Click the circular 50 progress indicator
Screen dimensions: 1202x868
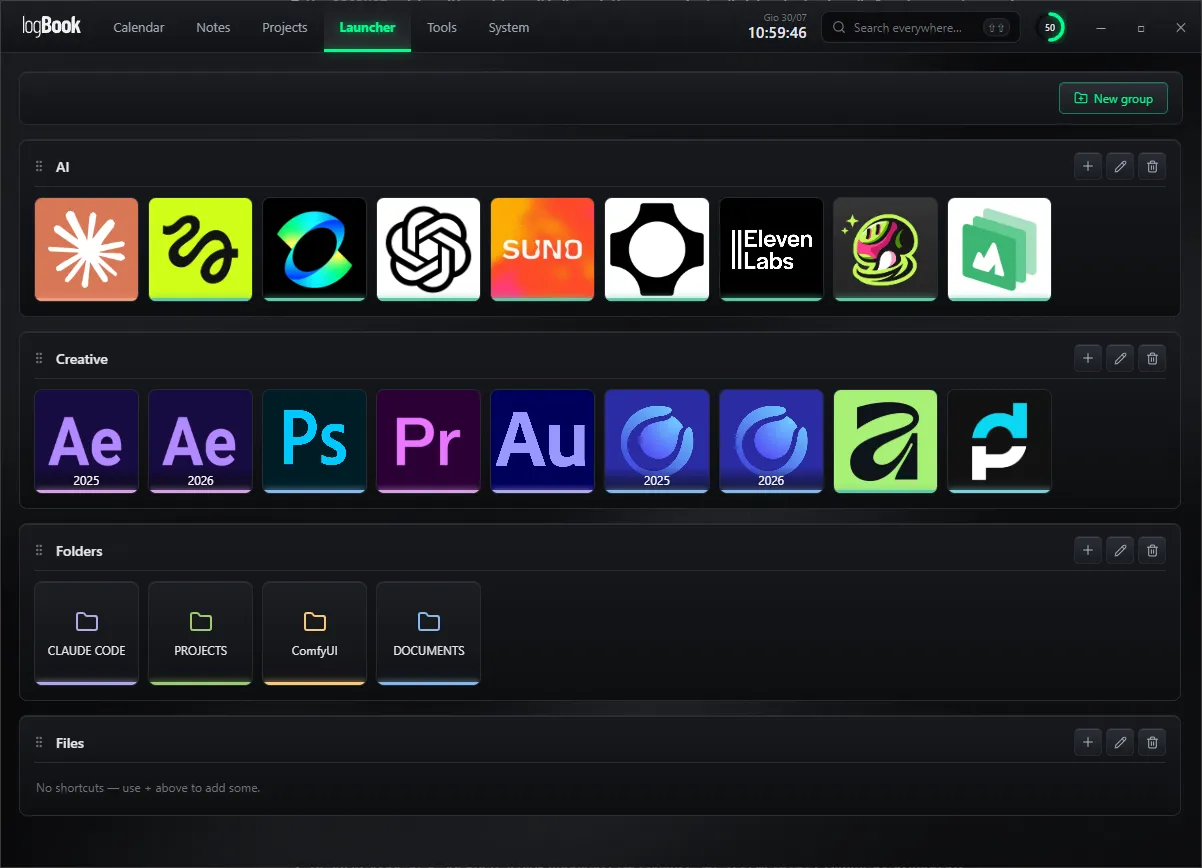1050,28
